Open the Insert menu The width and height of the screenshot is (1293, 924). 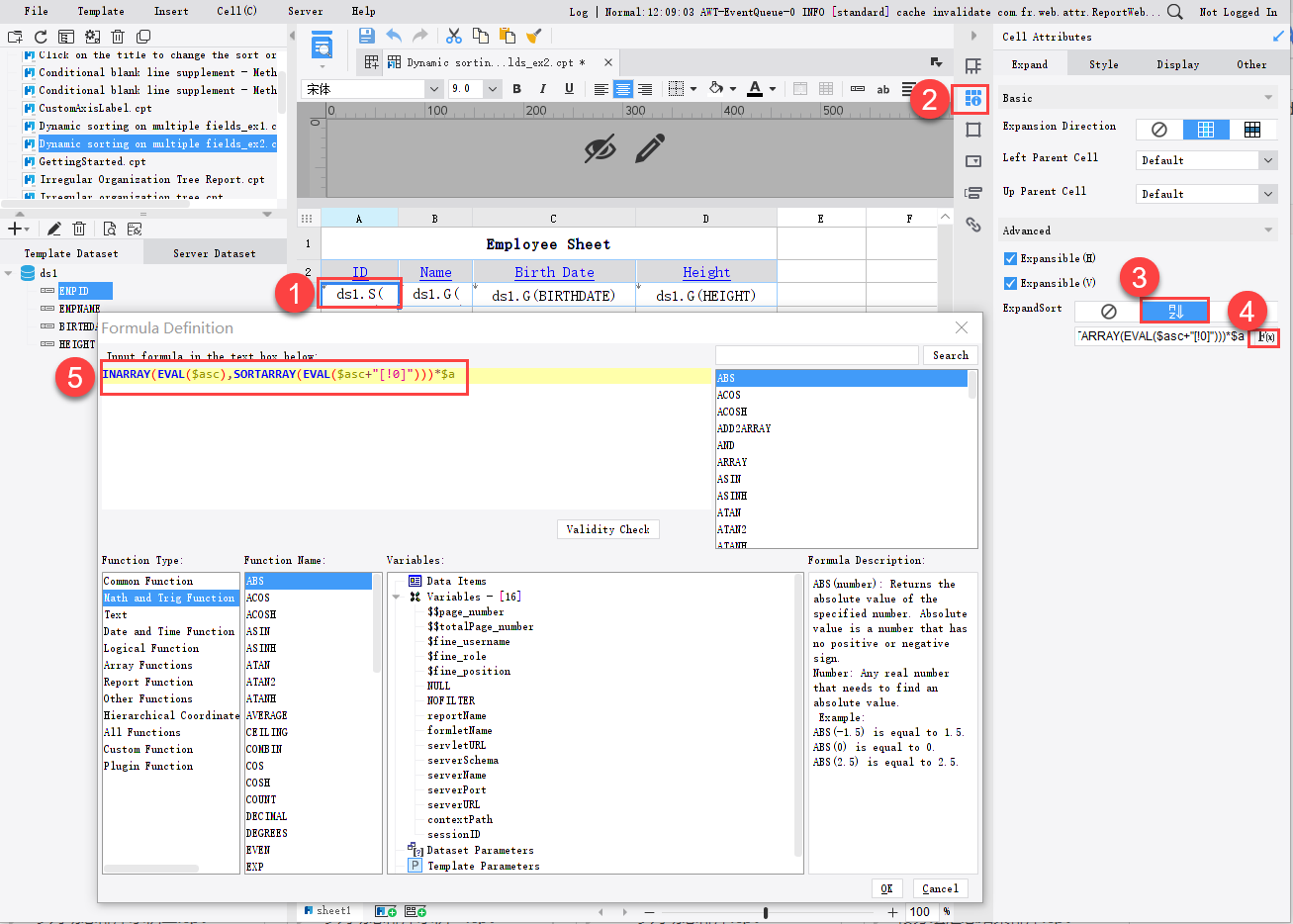click(171, 11)
